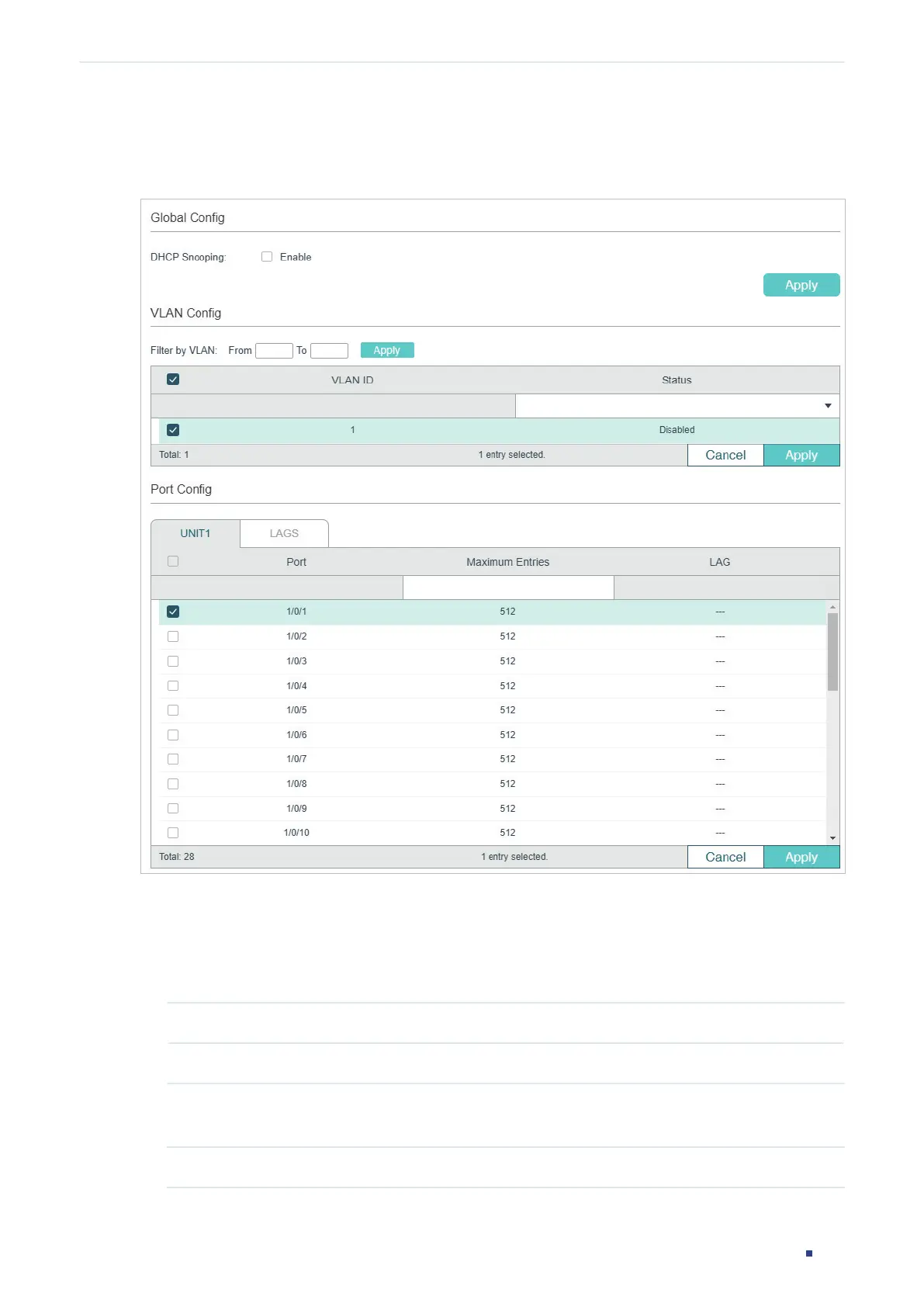The height and width of the screenshot is (1307, 924).
Task: Click Apply in Global Config section
Action: [x=801, y=285]
